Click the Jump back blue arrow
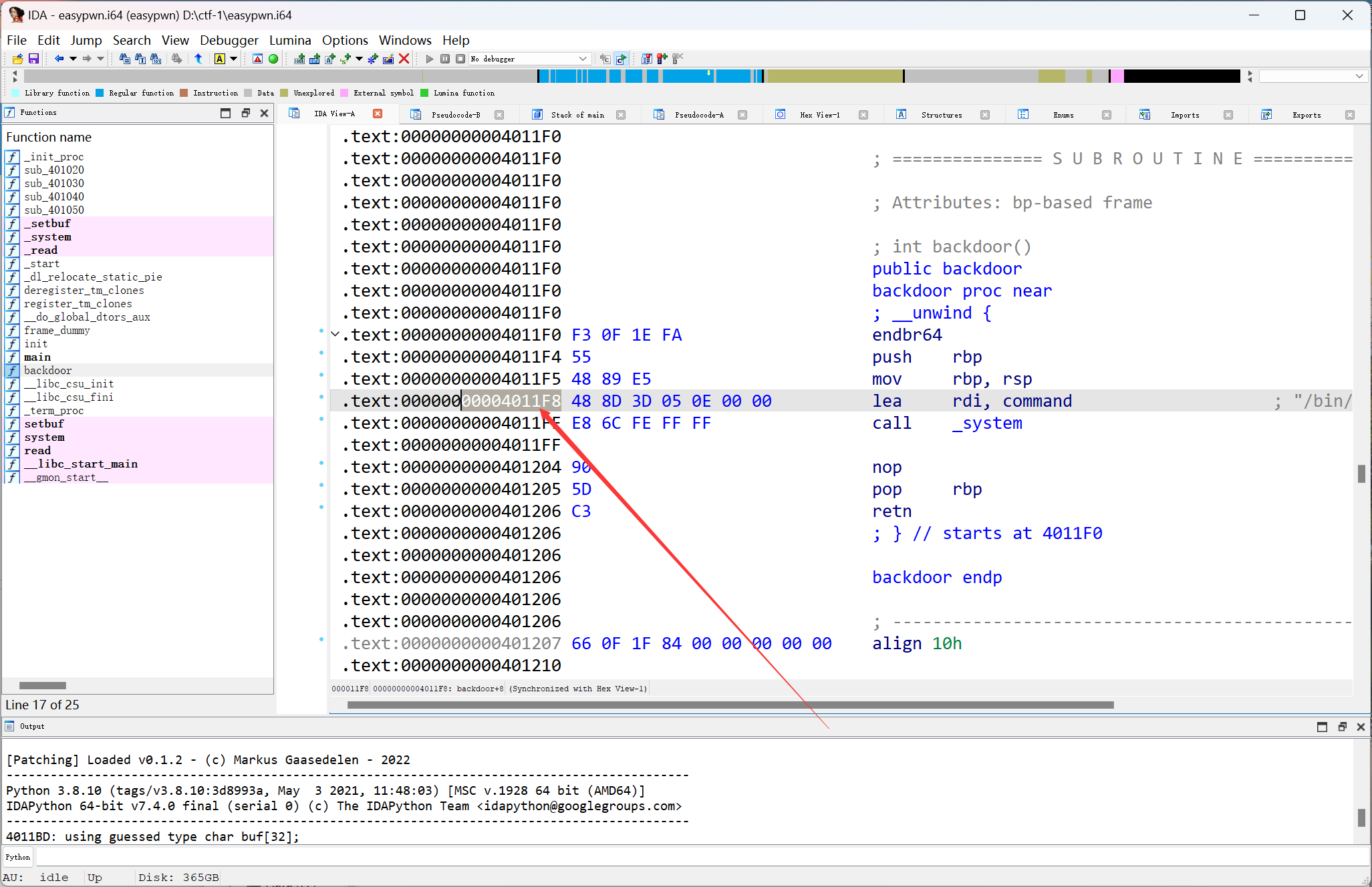The image size is (1372, 887). 59,59
